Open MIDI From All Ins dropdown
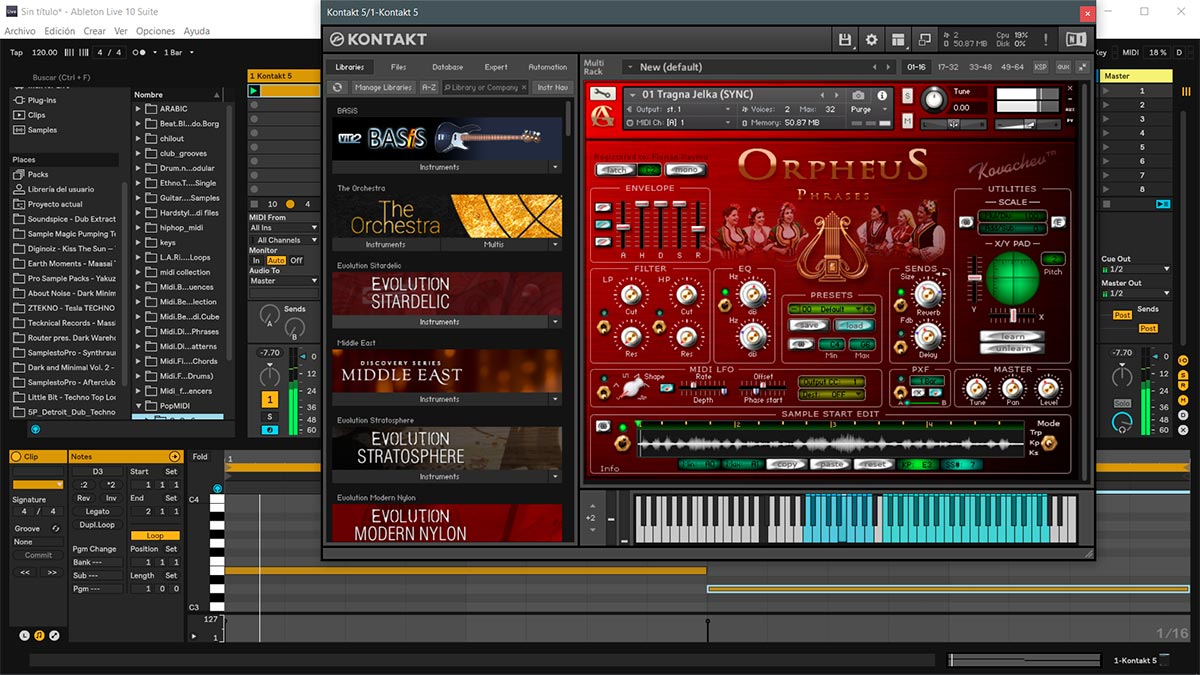This screenshot has width=1200, height=675. 284,228
